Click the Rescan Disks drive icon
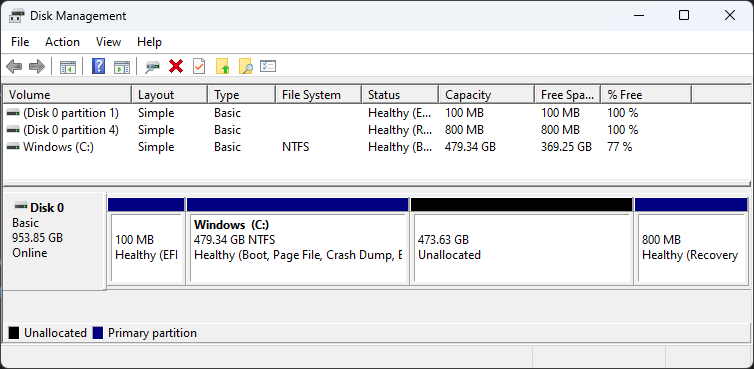 [153, 66]
